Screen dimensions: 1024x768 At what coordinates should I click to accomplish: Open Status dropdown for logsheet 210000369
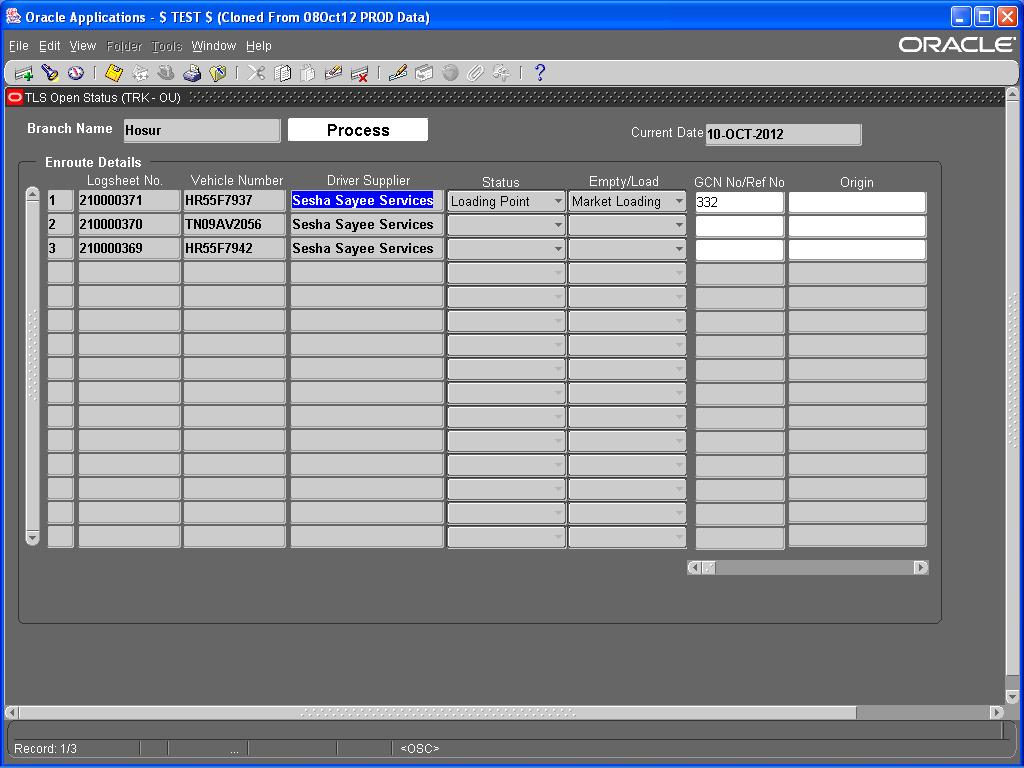coord(506,249)
